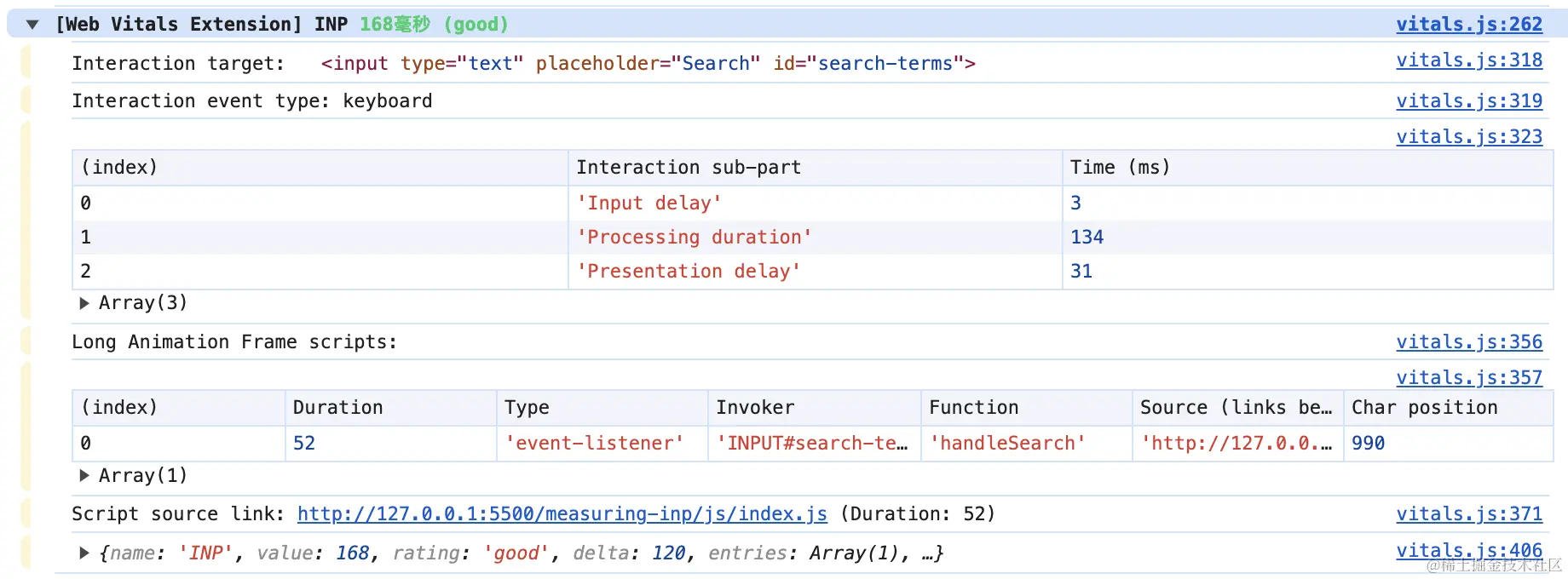The height and width of the screenshot is (579, 1568).
Task: Open source link vitals.js:319
Action: (x=1468, y=101)
